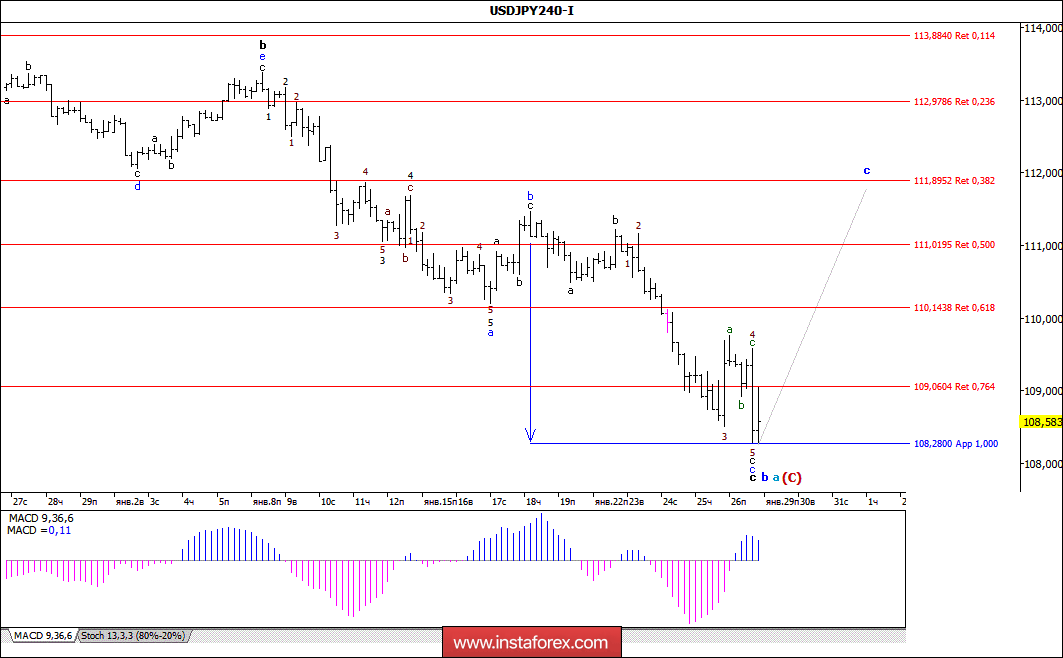
Task: Select the 112,9786 Ret 0,236 level label
Action: tap(955, 102)
